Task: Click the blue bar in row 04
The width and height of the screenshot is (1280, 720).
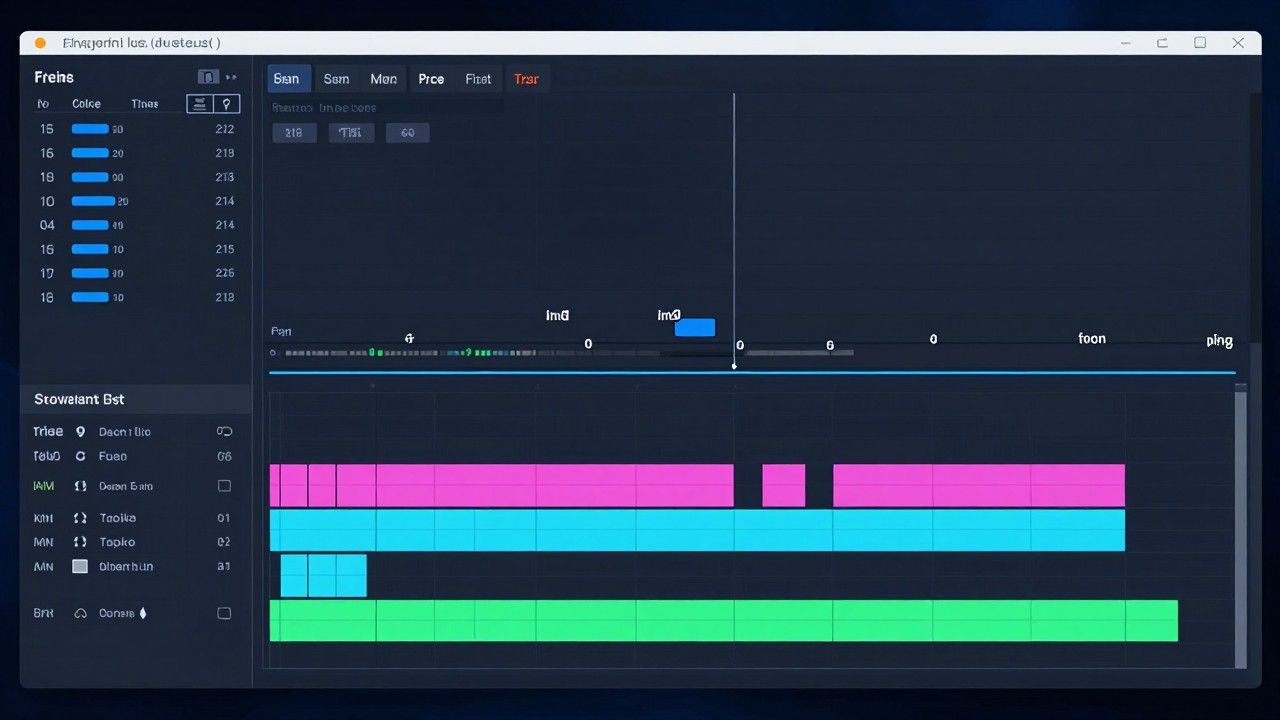Action: [90, 225]
